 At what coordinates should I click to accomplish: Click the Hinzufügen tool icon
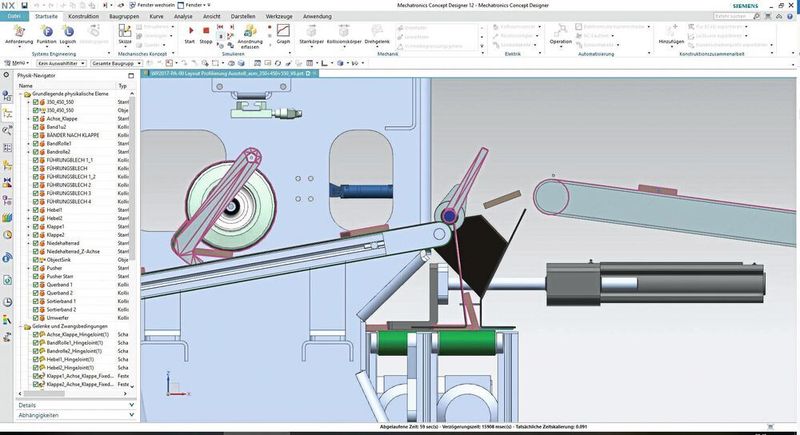click(x=671, y=31)
